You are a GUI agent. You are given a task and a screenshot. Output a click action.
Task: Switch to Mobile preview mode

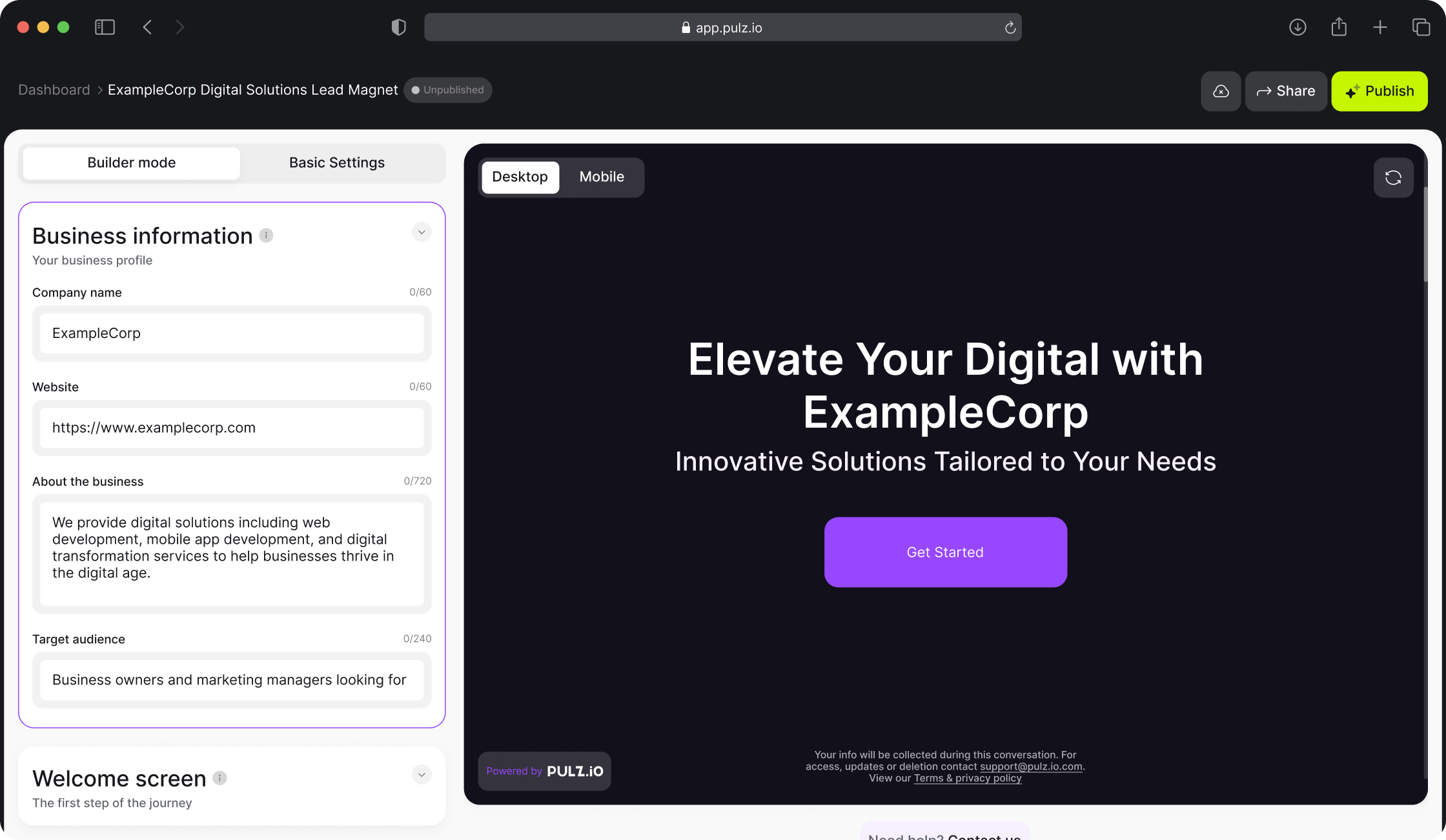click(x=602, y=176)
